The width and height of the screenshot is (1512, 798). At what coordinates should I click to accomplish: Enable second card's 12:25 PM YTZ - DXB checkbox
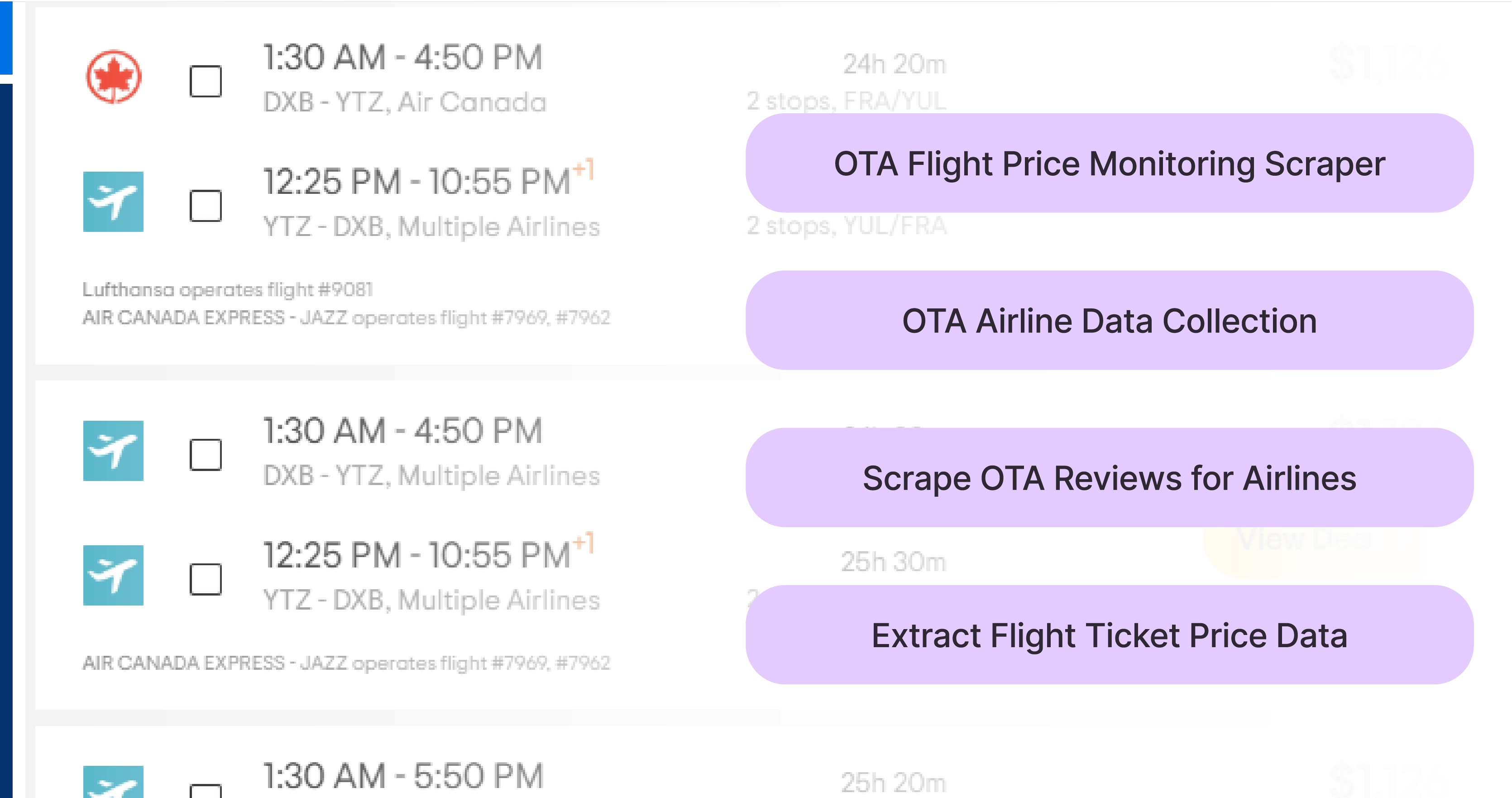point(206,579)
